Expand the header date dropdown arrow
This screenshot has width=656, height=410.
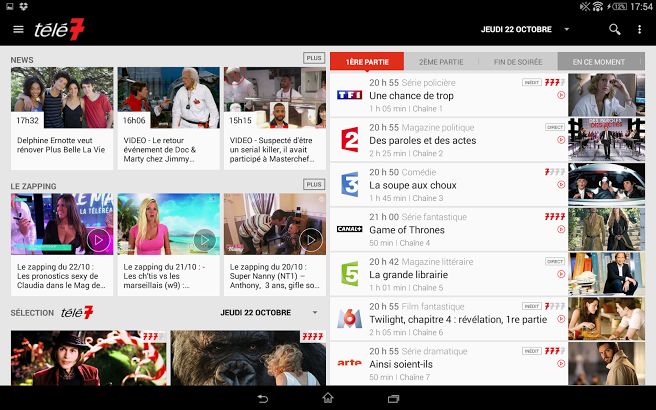point(566,29)
